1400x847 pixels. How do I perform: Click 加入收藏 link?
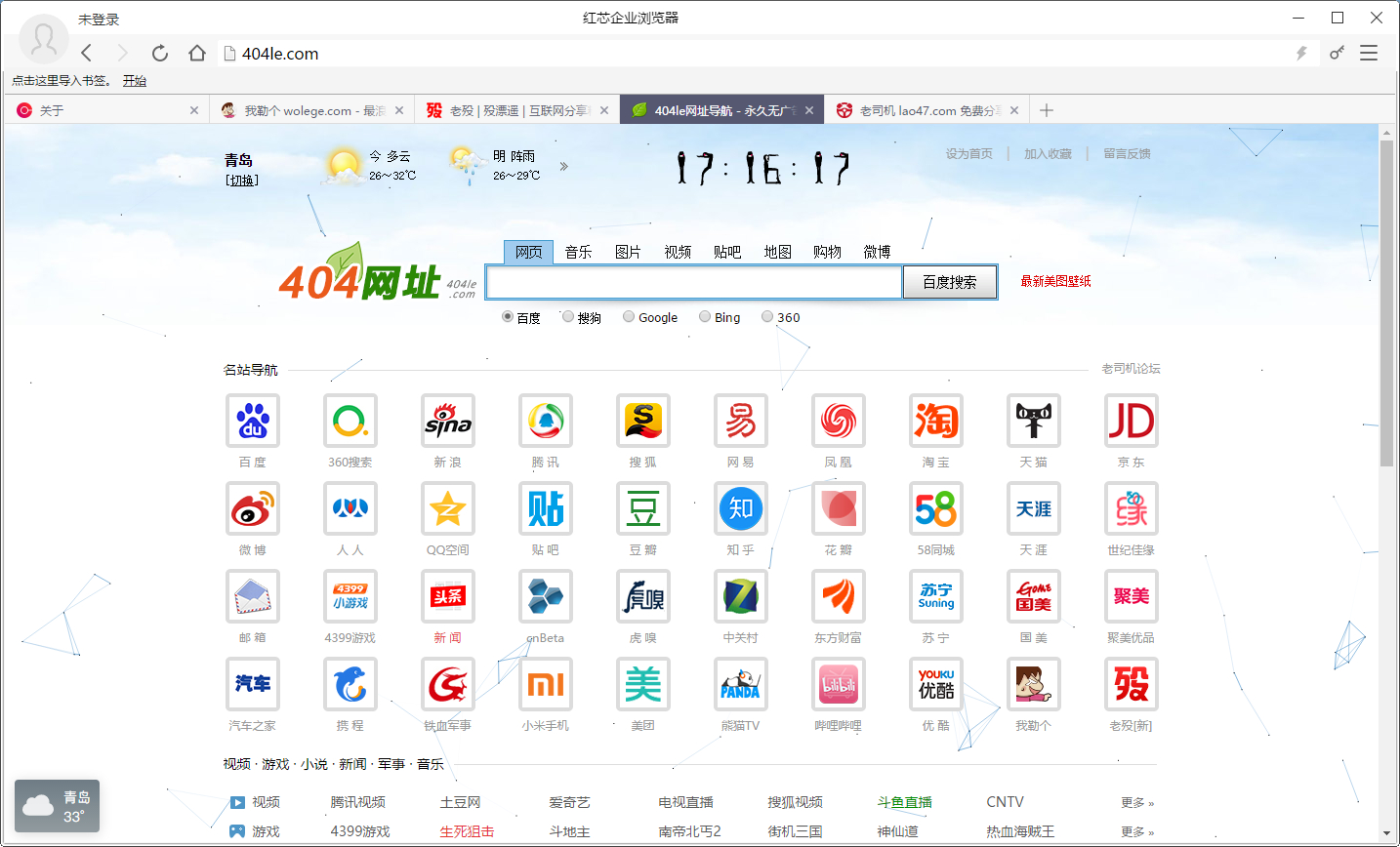(x=1048, y=154)
